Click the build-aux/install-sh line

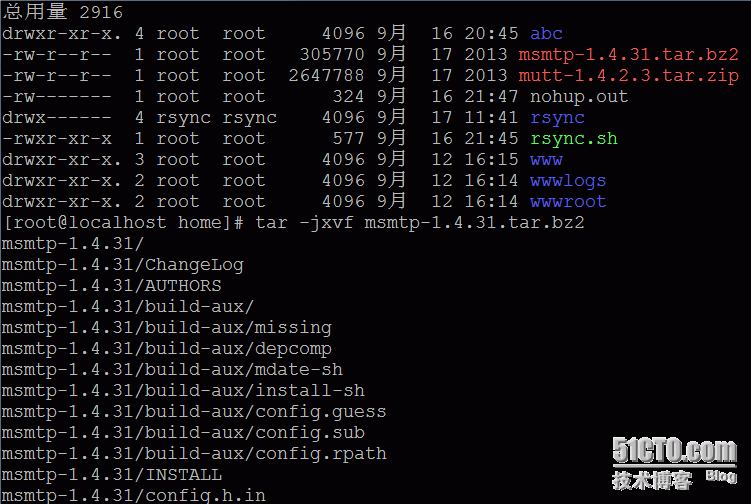[183, 391]
